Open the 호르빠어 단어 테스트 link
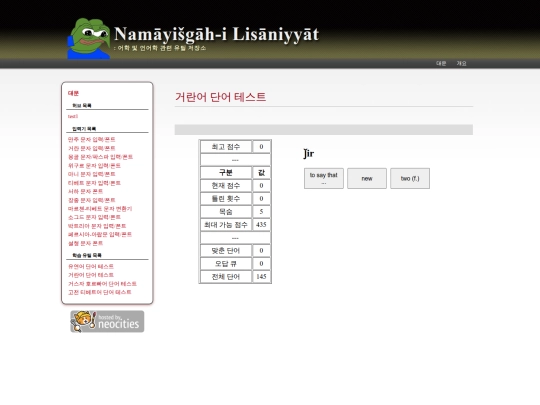This screenshot has width=540, height=405. (x=102, y=283)
